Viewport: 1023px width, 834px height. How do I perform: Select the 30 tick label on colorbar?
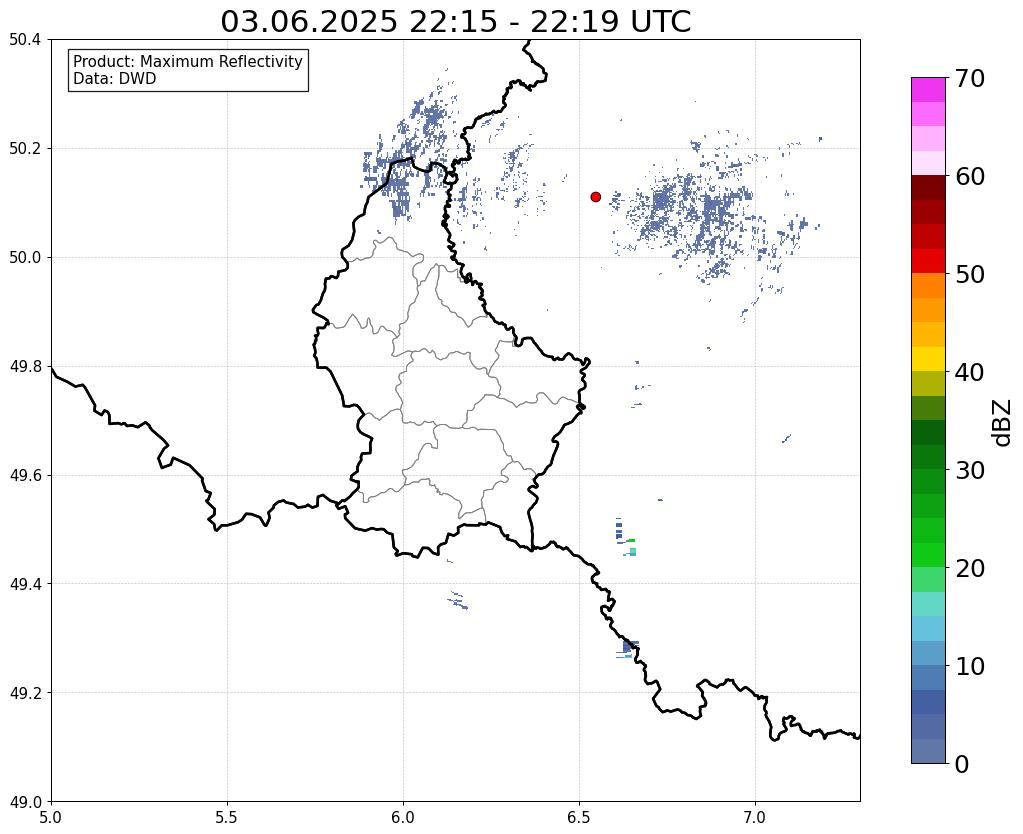(970, 469)
